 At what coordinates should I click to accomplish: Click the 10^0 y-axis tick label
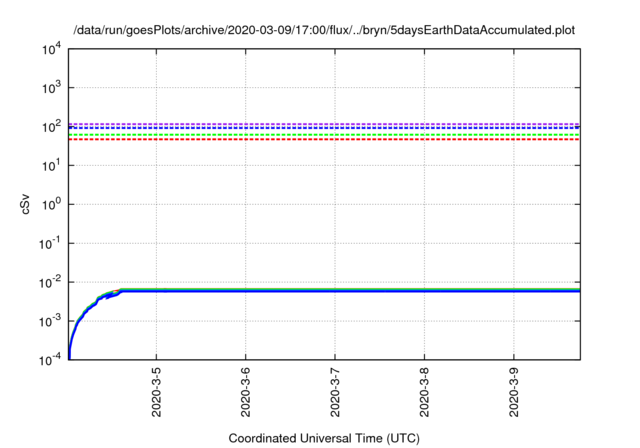[51, 204]
